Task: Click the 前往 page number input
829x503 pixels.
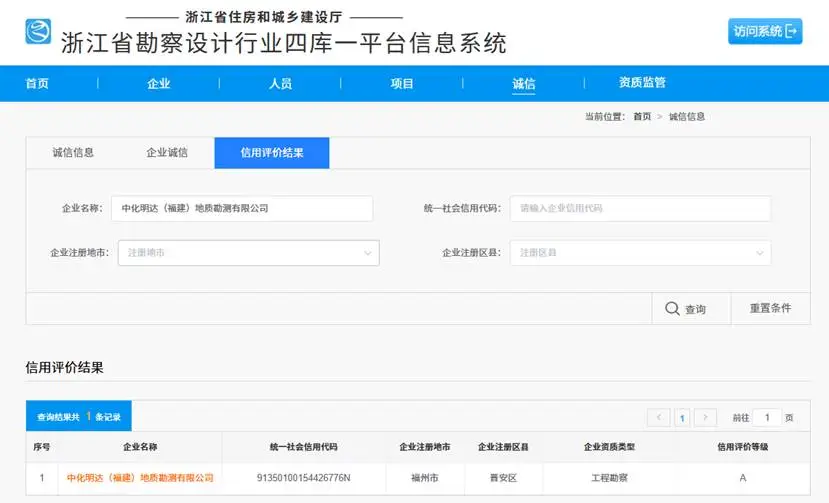Action: point(767,417)
